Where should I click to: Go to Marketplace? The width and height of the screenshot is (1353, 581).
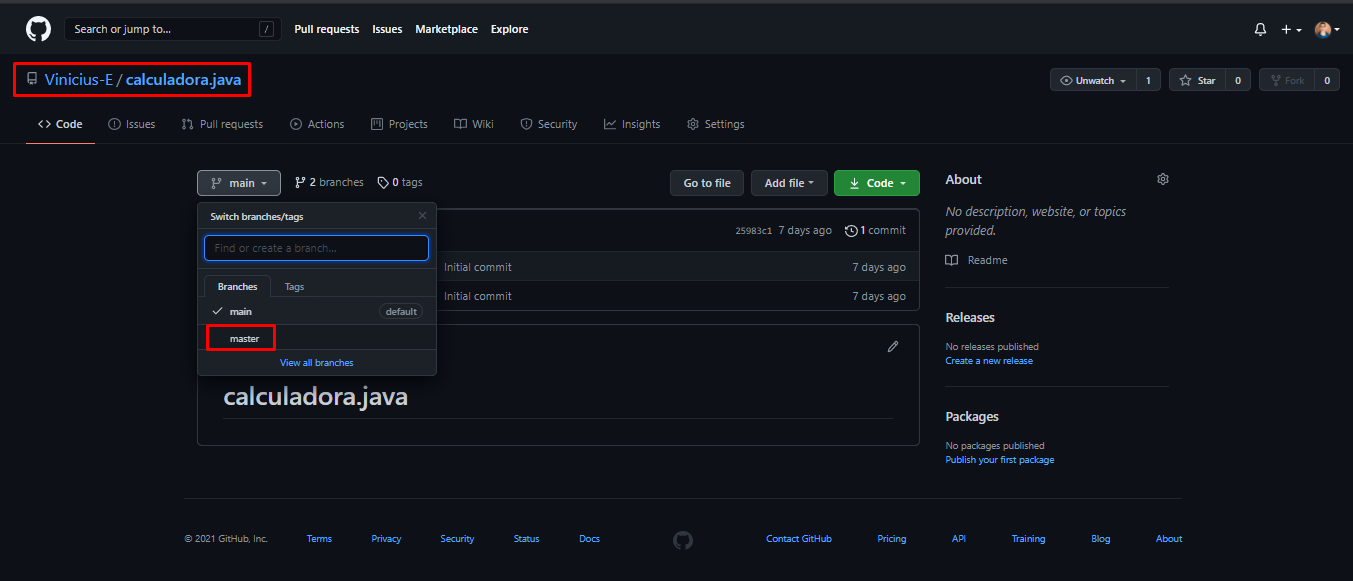446,29
